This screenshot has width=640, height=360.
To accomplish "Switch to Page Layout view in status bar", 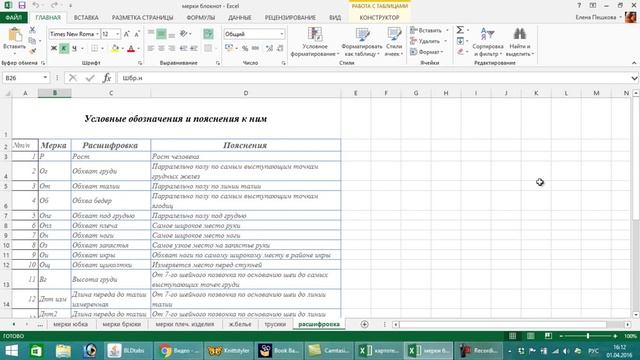I will click(x=530, y=336).
